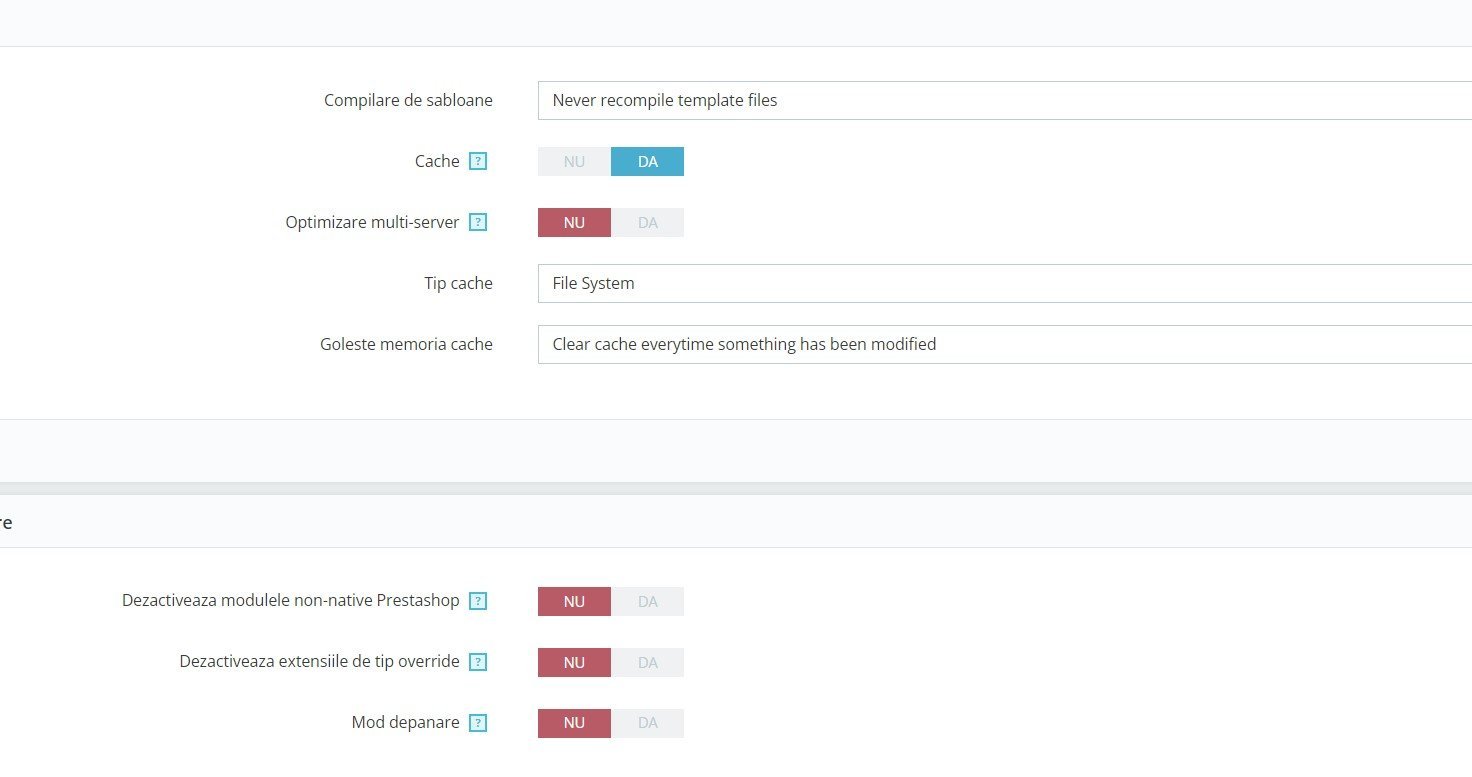The width and height of the screenshot is (1472, 777).
Task: Click the Compilare de sabloane label
Action: (408, 100)
